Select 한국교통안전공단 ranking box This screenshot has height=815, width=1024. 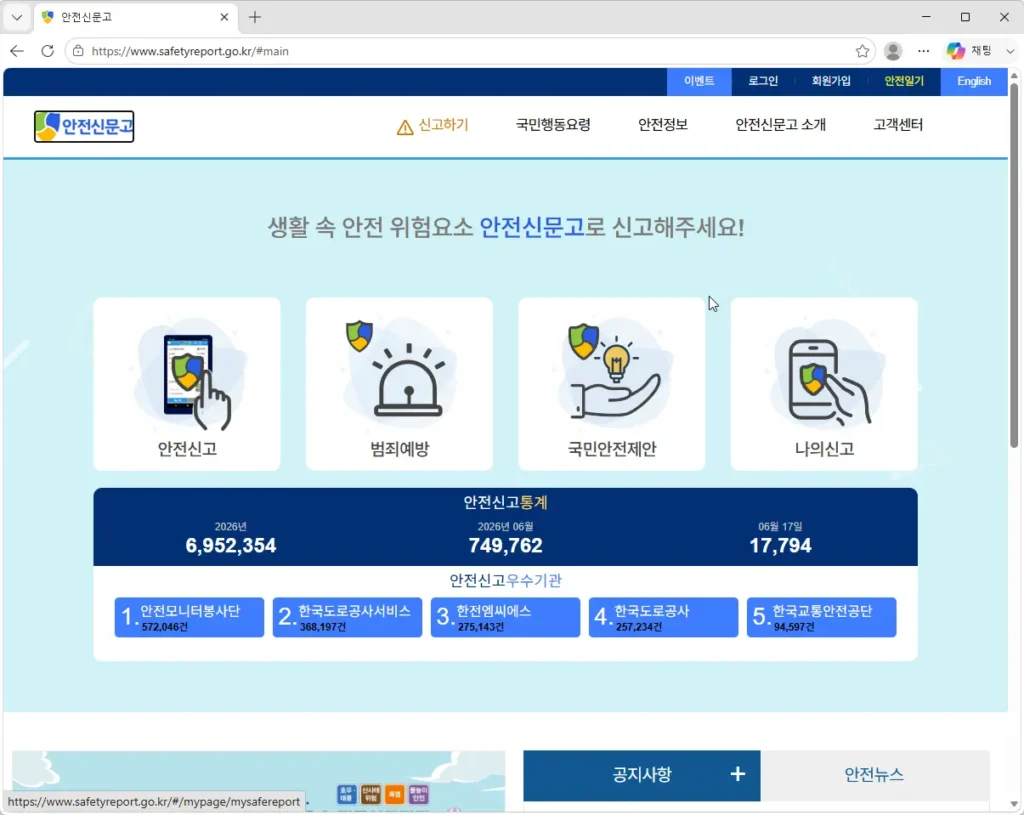click(x=822, y=617)
